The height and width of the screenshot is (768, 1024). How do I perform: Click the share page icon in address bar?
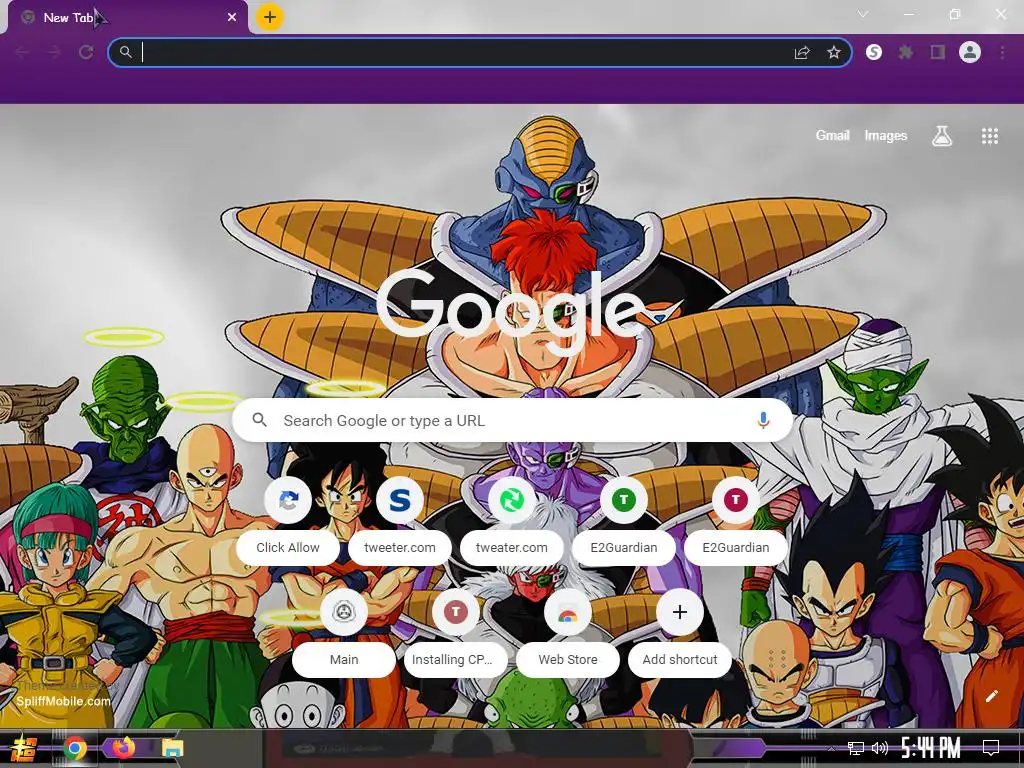[x=802, y=52]
